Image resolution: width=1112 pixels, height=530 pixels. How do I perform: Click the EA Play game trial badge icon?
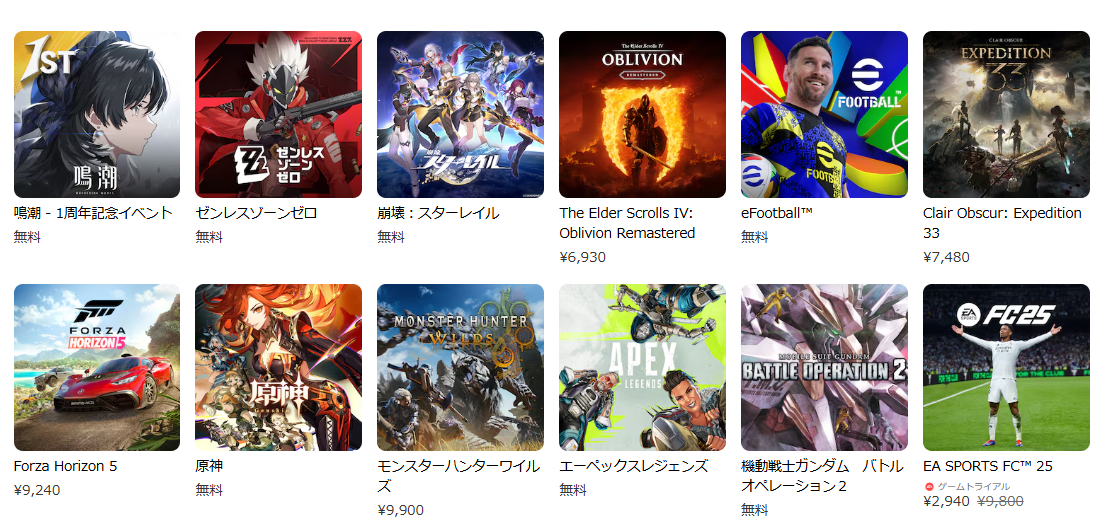929,487
